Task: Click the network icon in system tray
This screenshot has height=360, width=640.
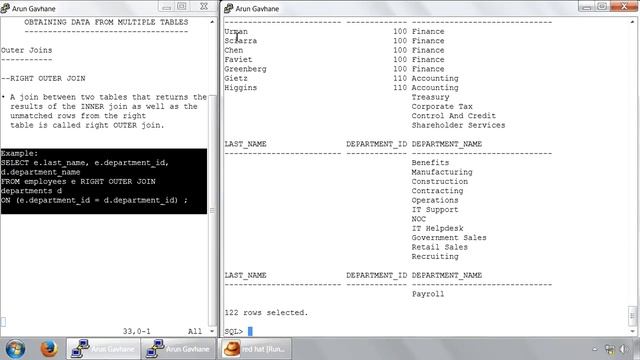Action: [x=610, y=349]
